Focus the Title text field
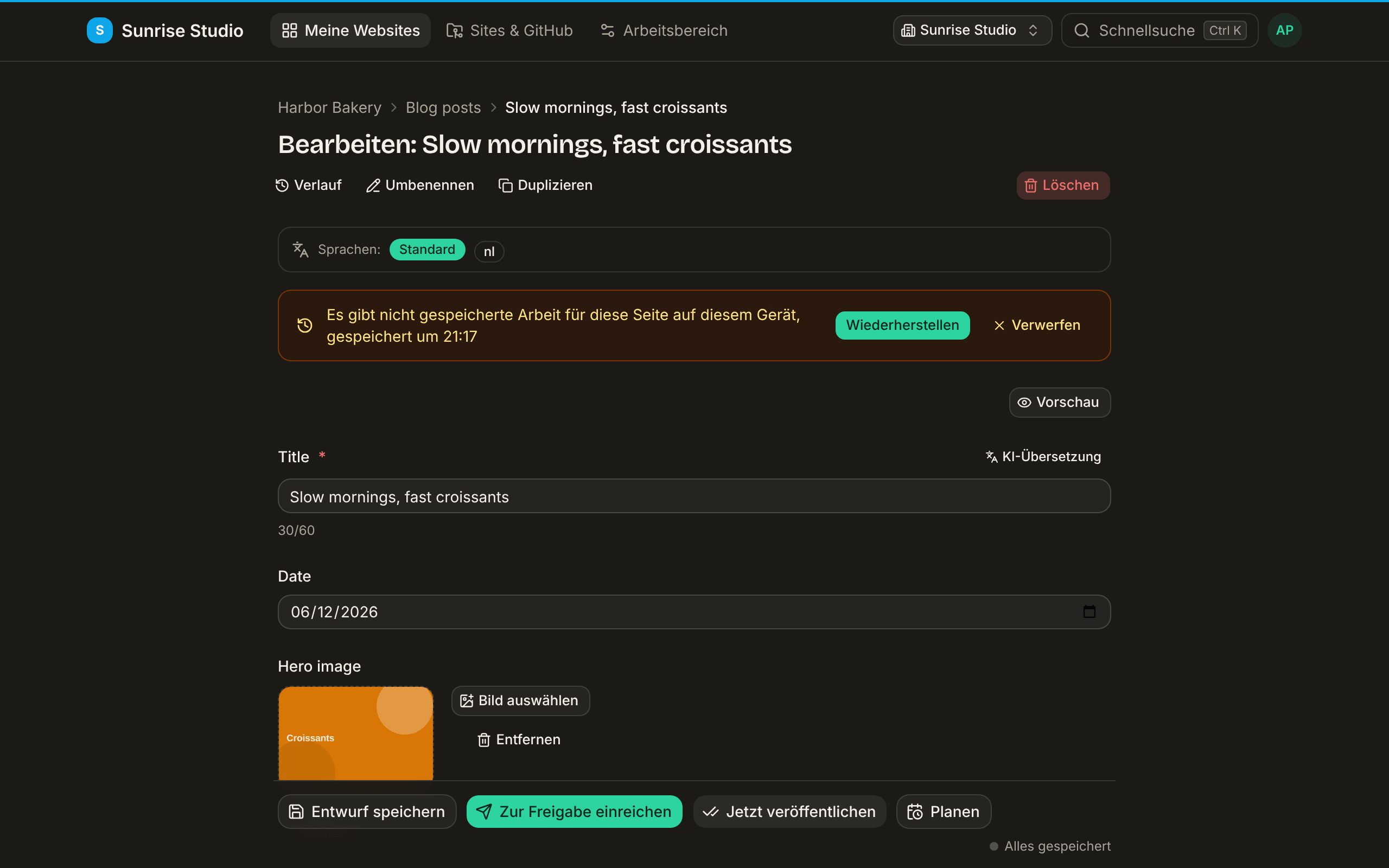 coord(694,496)
